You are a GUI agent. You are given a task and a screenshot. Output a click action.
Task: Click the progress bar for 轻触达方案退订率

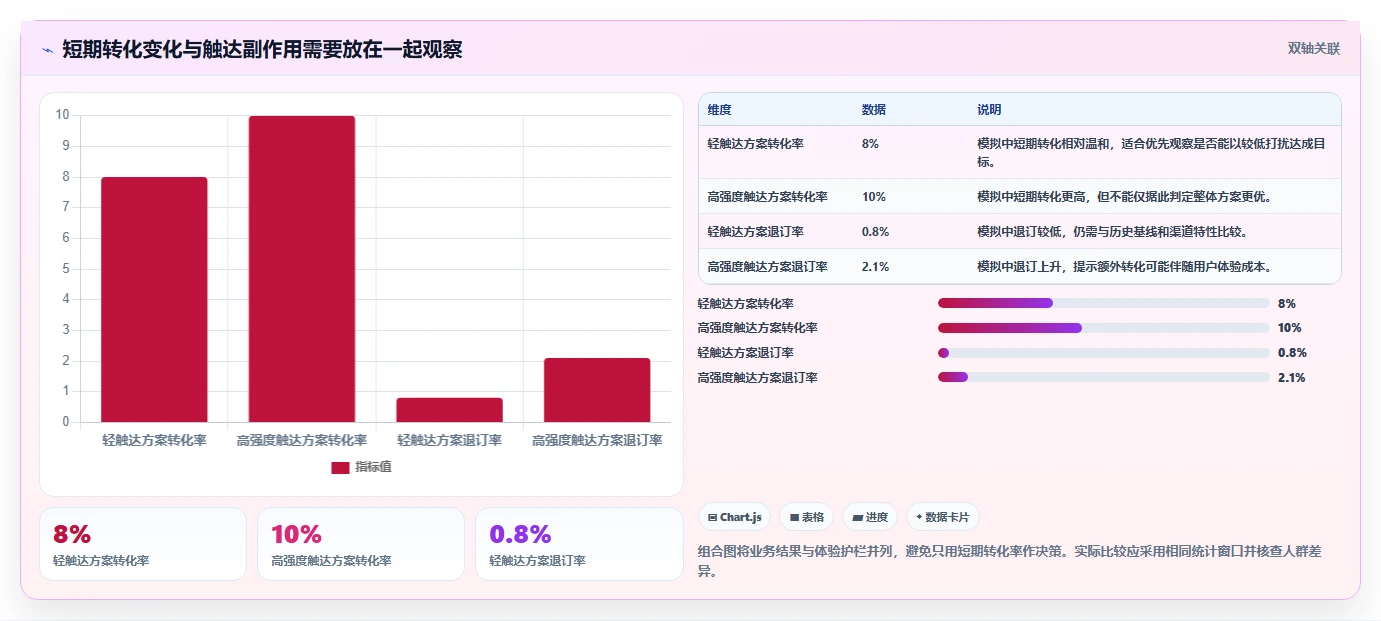click(1103, 353)
